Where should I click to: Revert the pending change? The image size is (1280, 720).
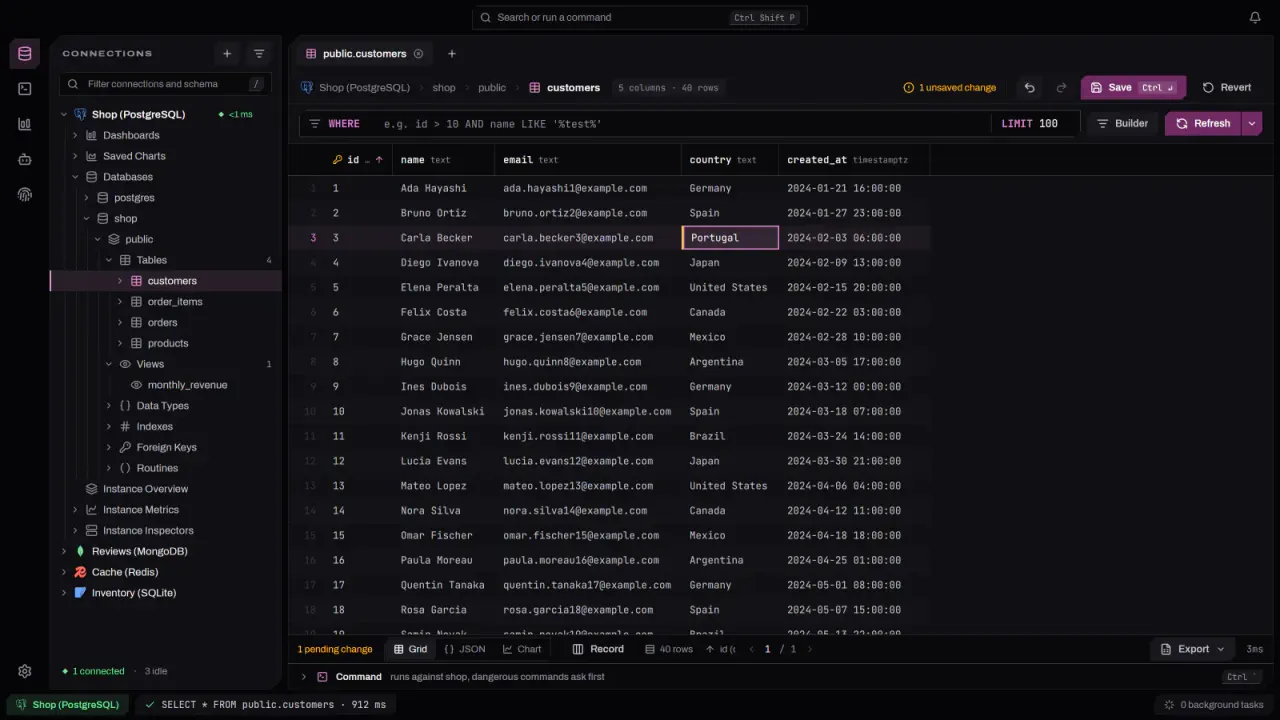coord(1227,88)
